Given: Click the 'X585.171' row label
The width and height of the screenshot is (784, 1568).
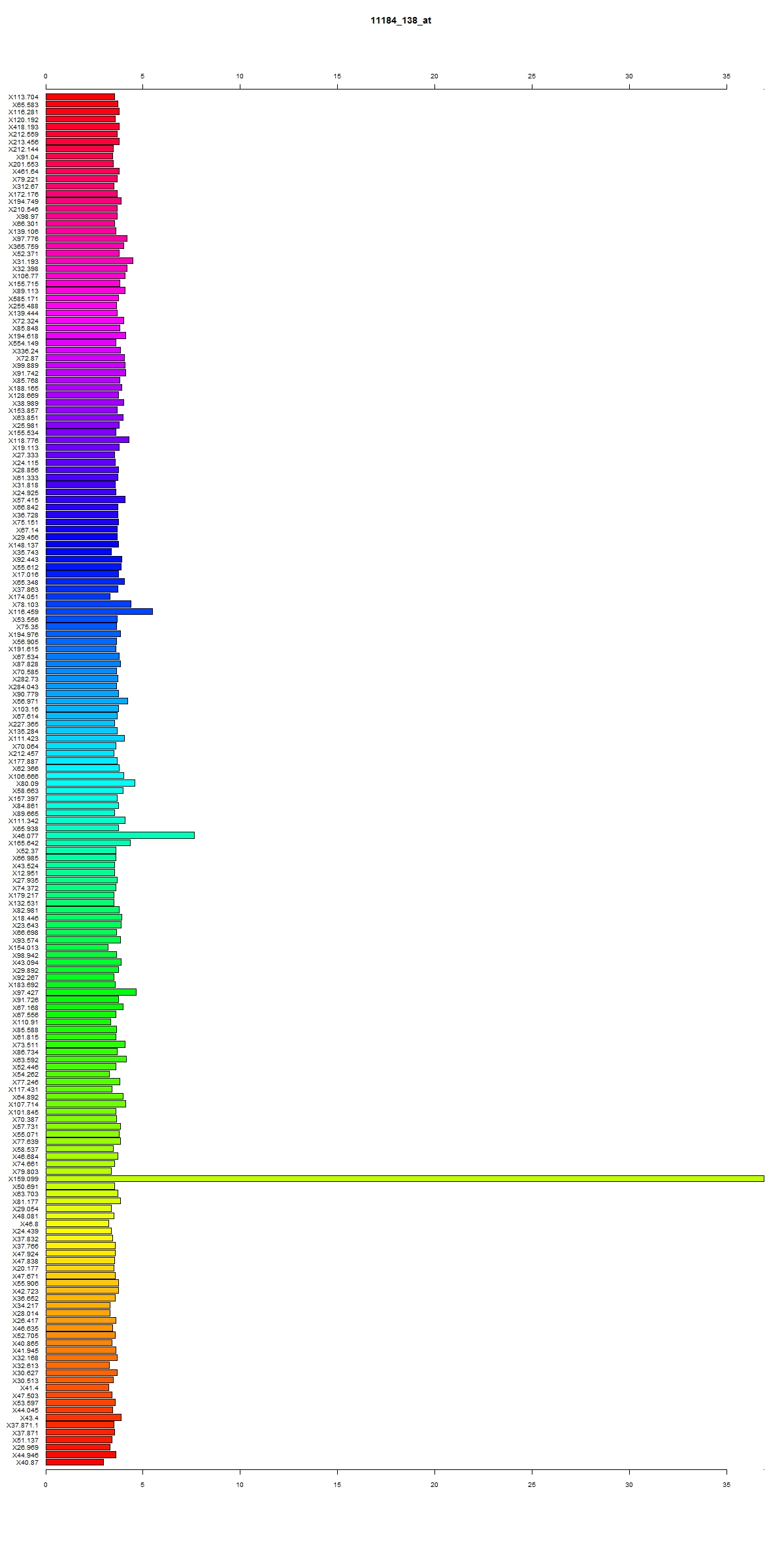Looking at the screenshot, I should coord(24,299).
